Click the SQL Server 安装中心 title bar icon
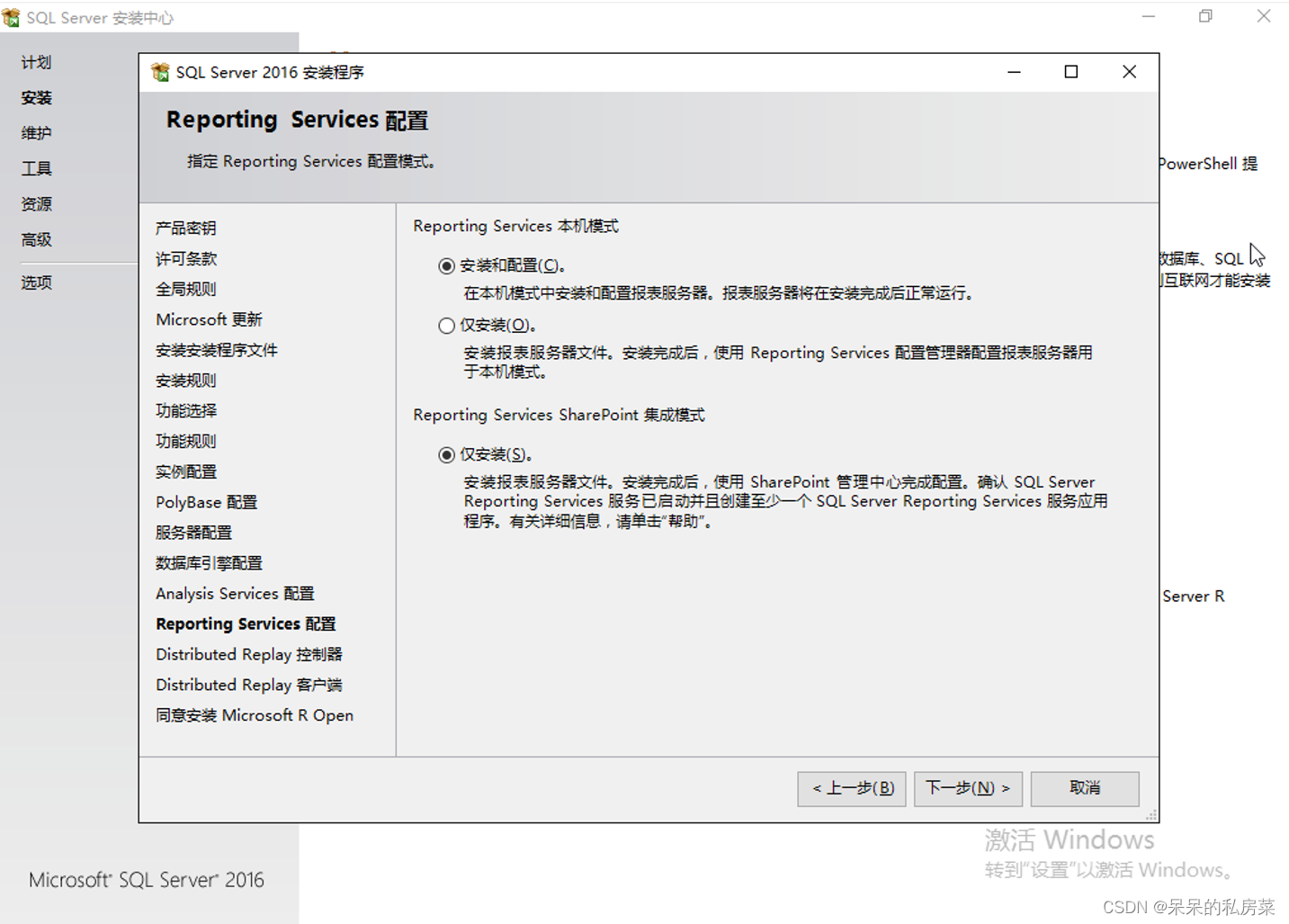 coord(11,17)
